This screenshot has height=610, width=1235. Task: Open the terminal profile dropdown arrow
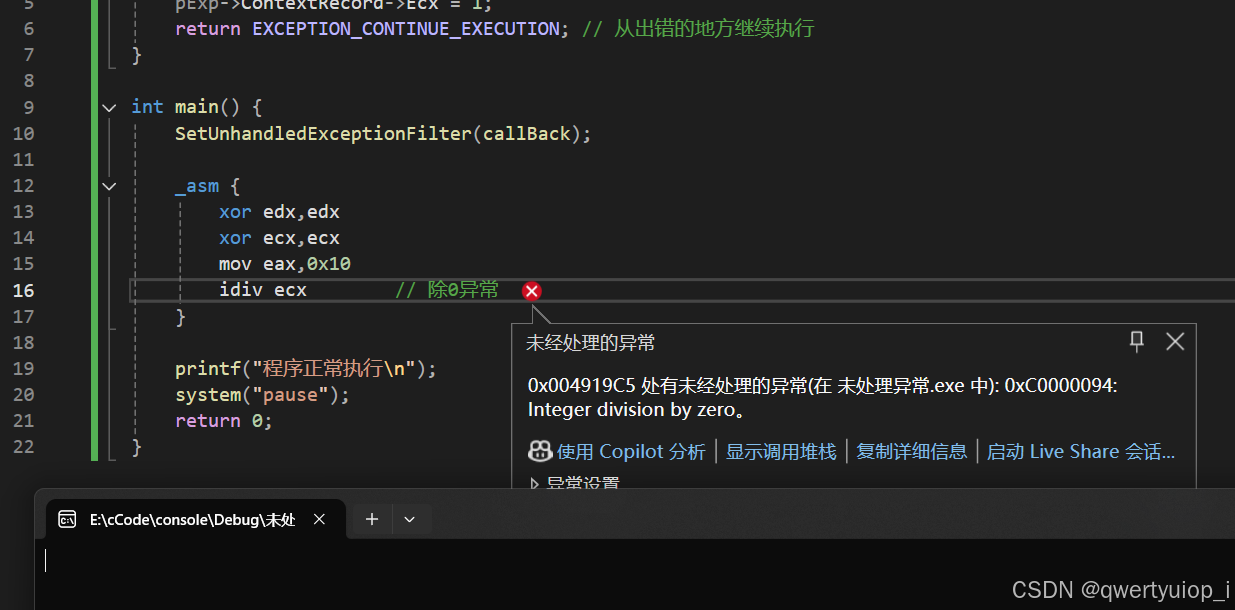pos(409,519)
